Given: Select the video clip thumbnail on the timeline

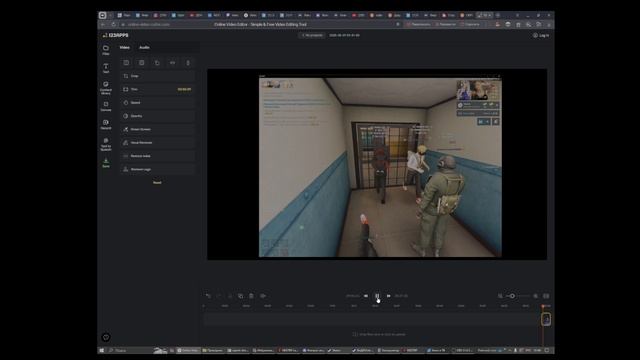Looking at the screenshot, I should click(x=546, y=319).
